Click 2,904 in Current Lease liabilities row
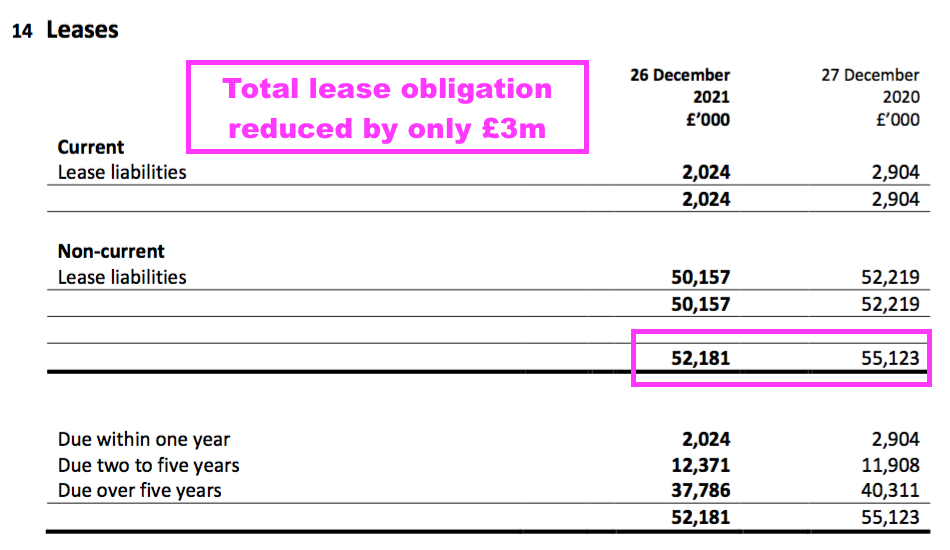 click(895, 173)
